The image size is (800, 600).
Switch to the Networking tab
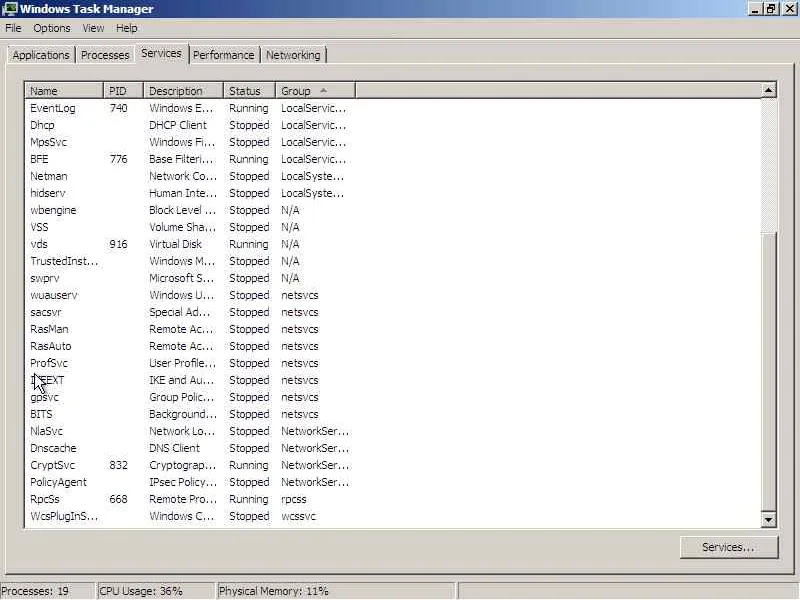[293, 55]
